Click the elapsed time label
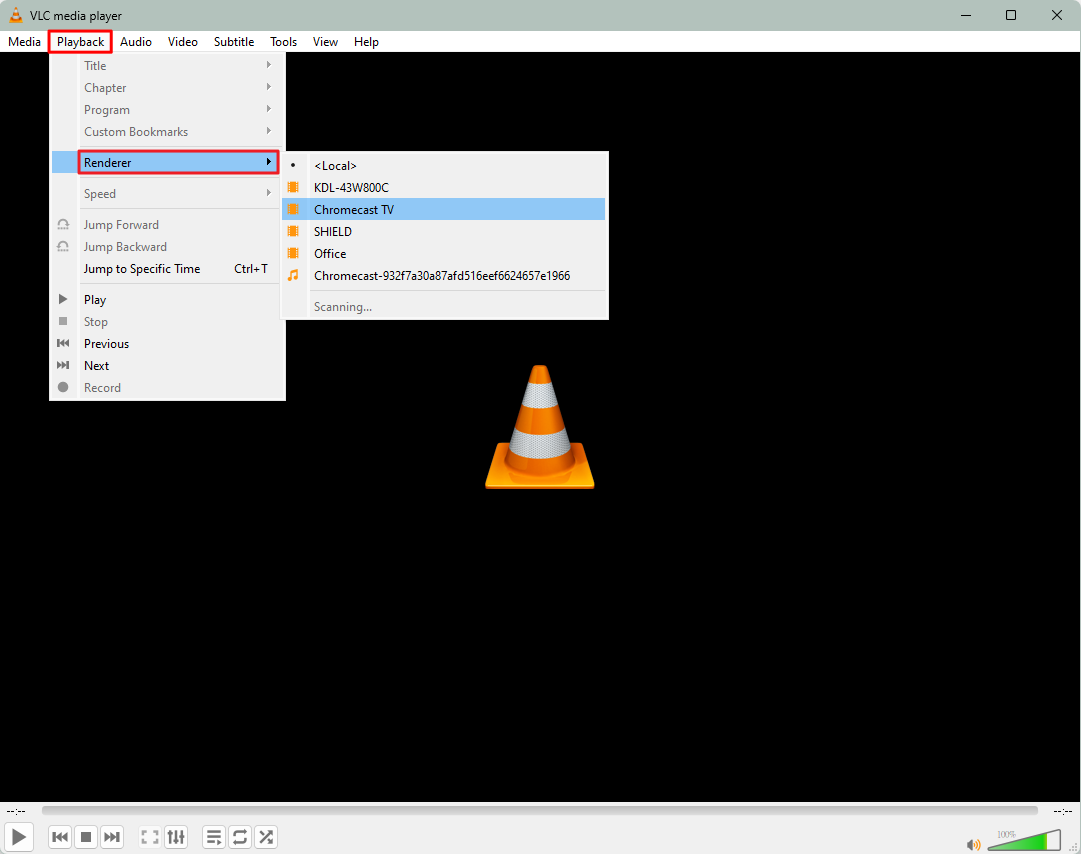The width and height of the screenshot is (1081, 854). click(16, 811)
